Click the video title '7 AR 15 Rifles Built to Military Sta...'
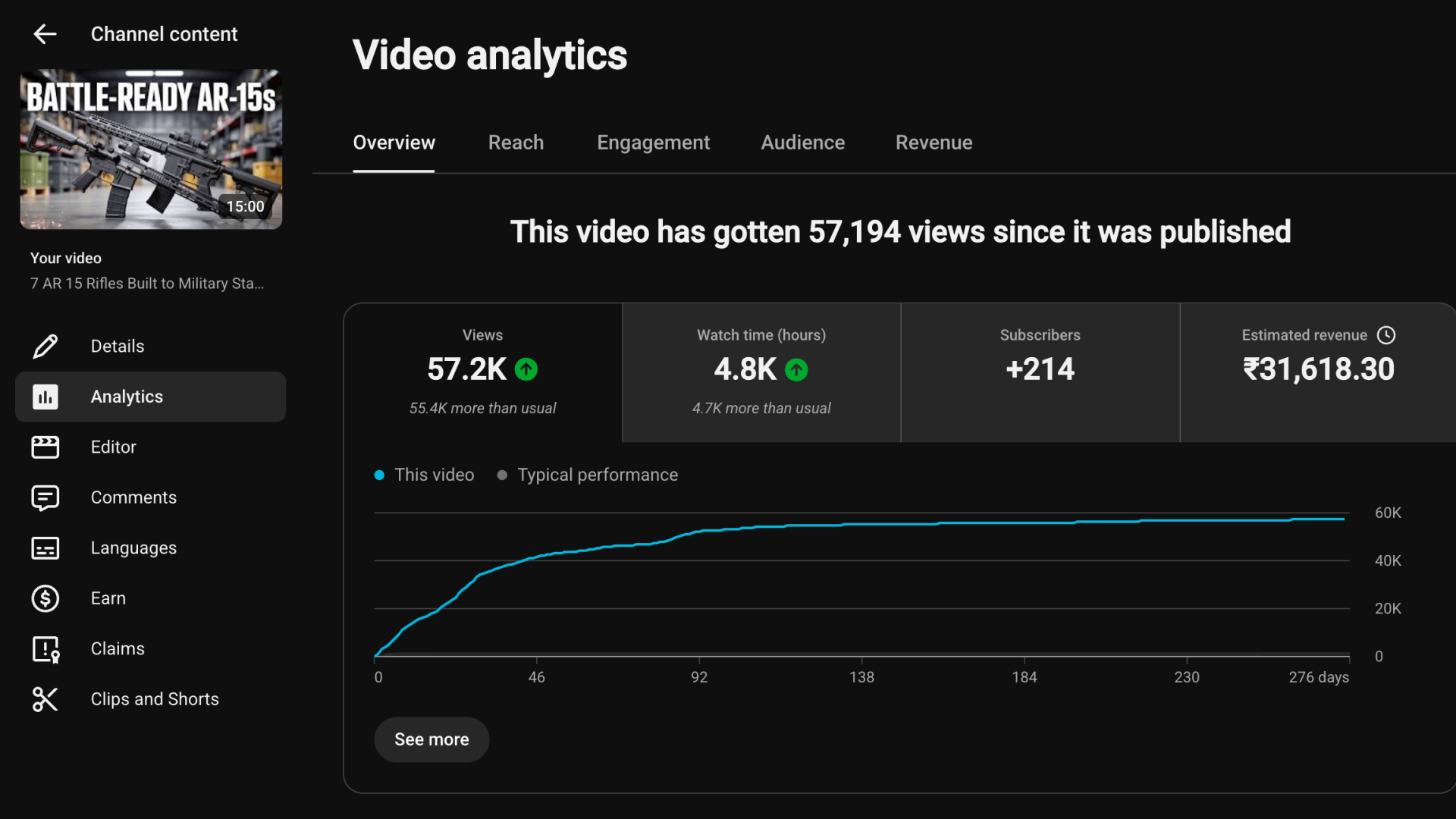This screenshot has width=1456, height=819. click(x=147, y=284)
